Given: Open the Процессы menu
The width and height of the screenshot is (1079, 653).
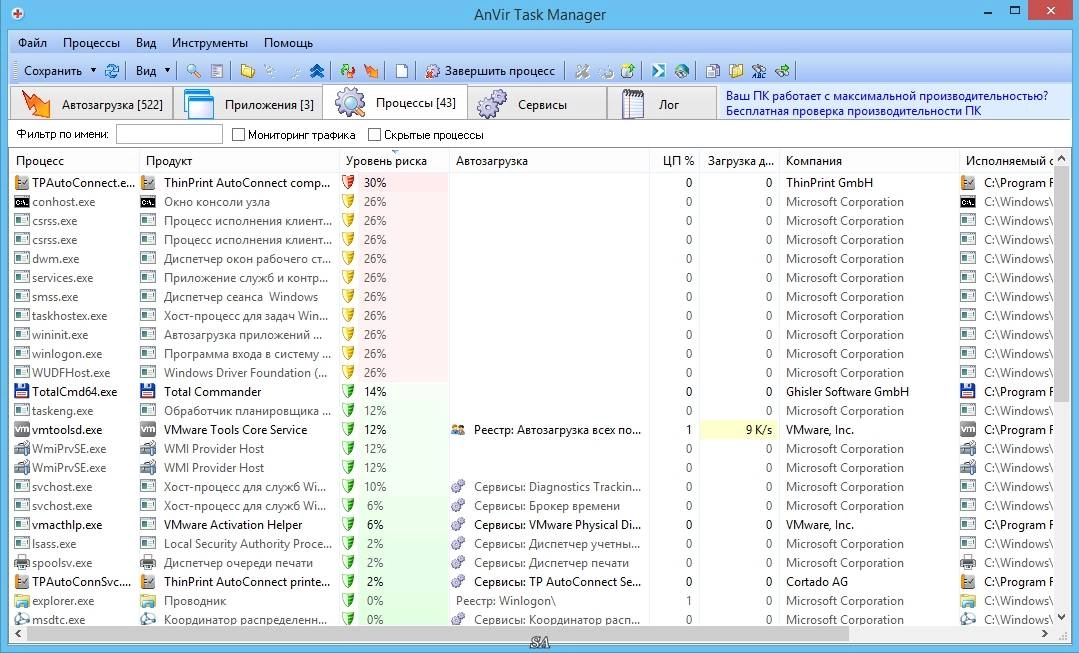Looking at the screenshot, I should 92,43.
